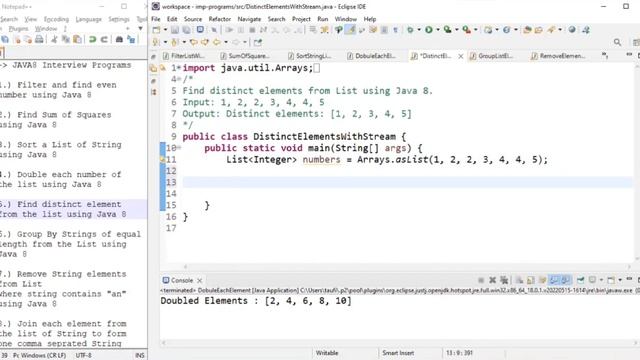Open the Project menu in Eclipse
This screenshot has height=360, width=640.
click(301, 19)
